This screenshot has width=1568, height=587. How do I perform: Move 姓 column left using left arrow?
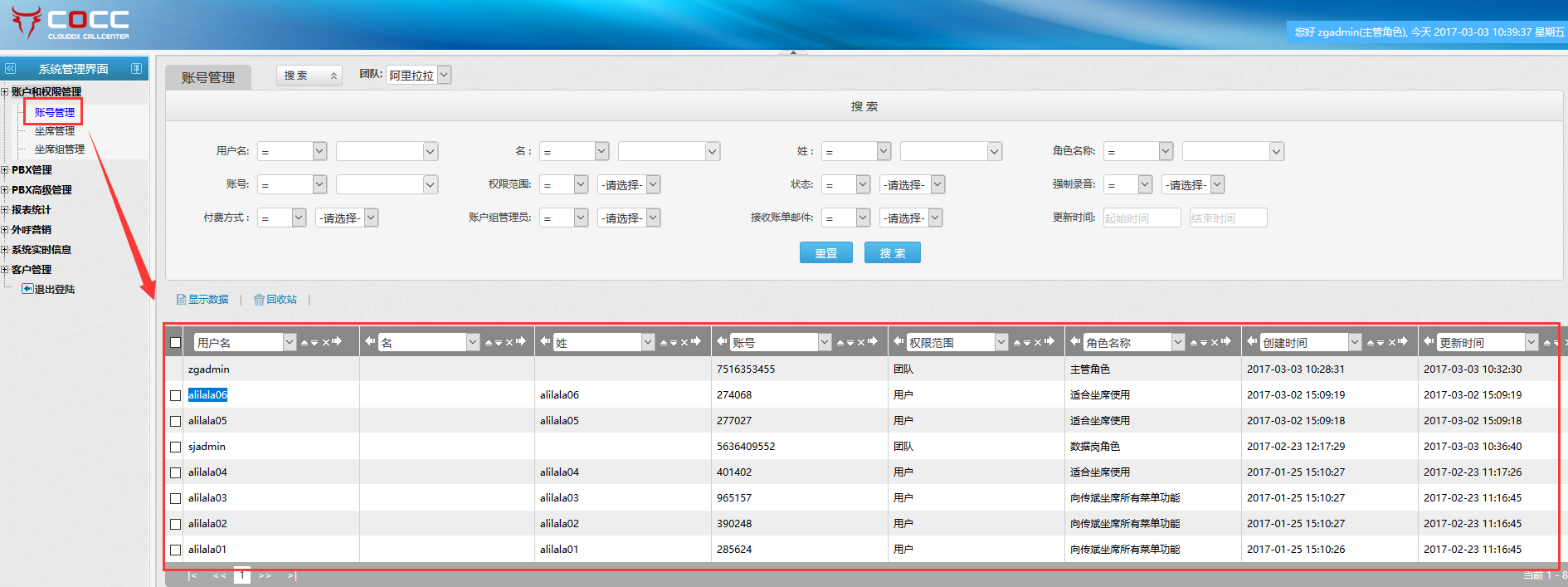(545, 341)
